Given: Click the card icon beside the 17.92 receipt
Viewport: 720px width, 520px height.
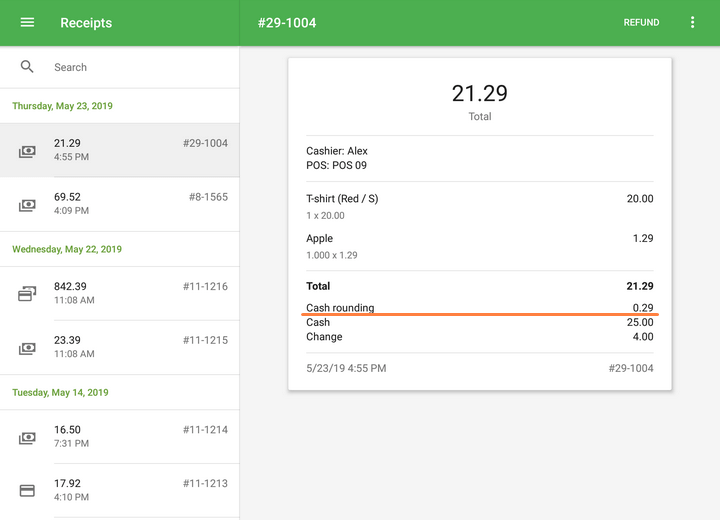Looking at the screenshot, I should point(27,491).
